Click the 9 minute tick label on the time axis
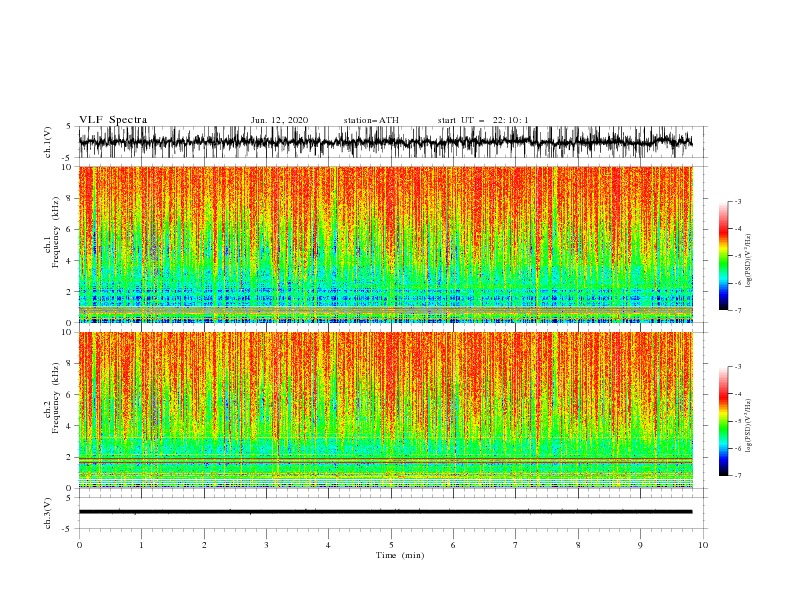Viewport: 792px width, 612px height. [x=640, y=545]
